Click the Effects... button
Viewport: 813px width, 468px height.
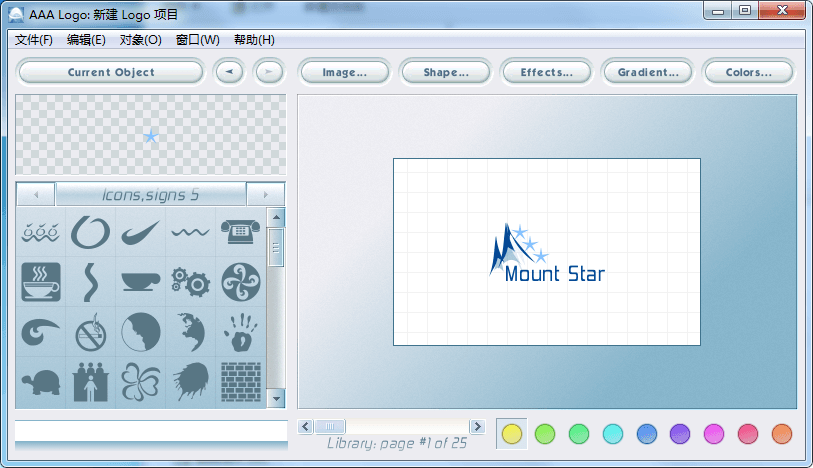click(546, 72)
